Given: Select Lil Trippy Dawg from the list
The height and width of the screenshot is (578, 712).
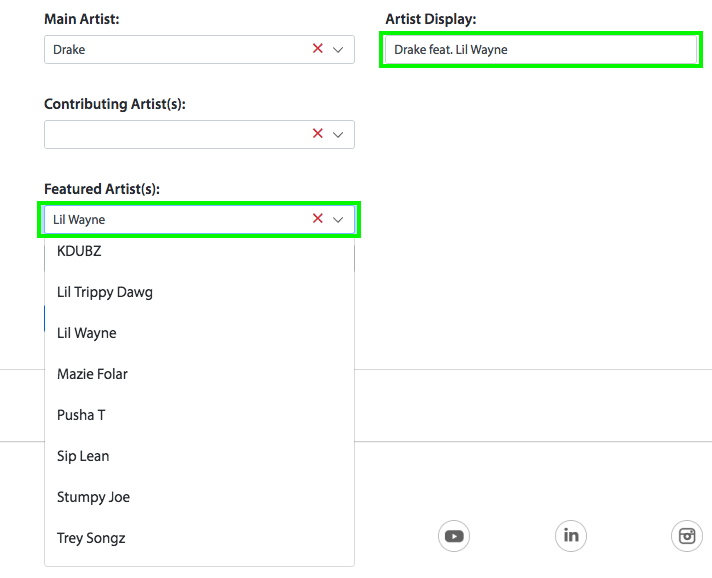Looking at the screenshot, I should coord(199,292).
